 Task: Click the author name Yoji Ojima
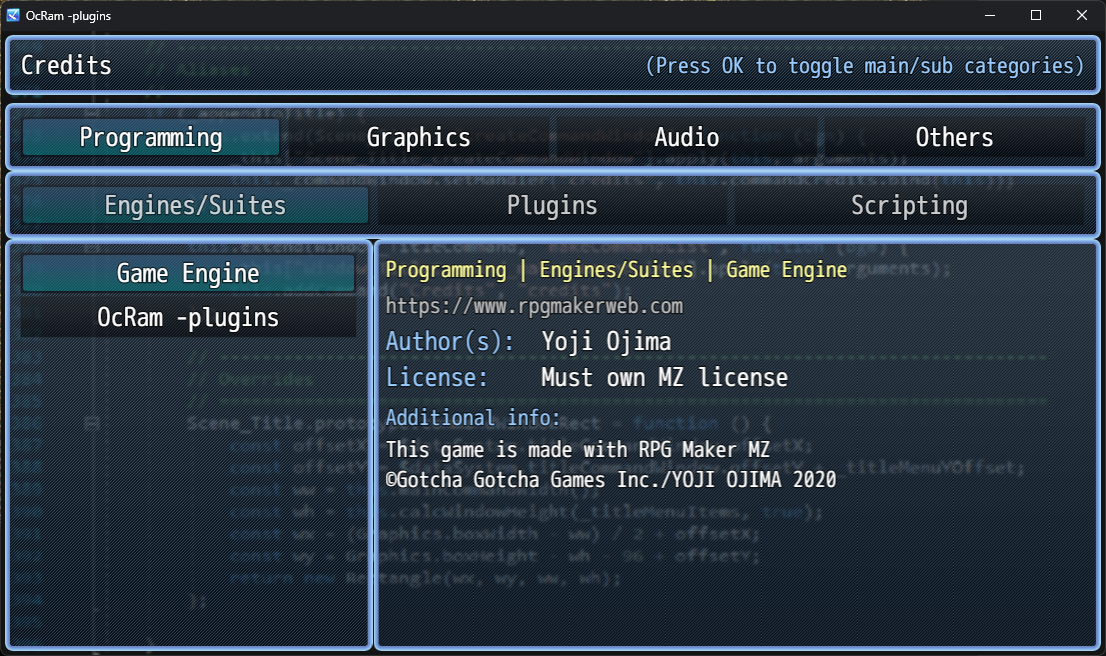(606, 342)
